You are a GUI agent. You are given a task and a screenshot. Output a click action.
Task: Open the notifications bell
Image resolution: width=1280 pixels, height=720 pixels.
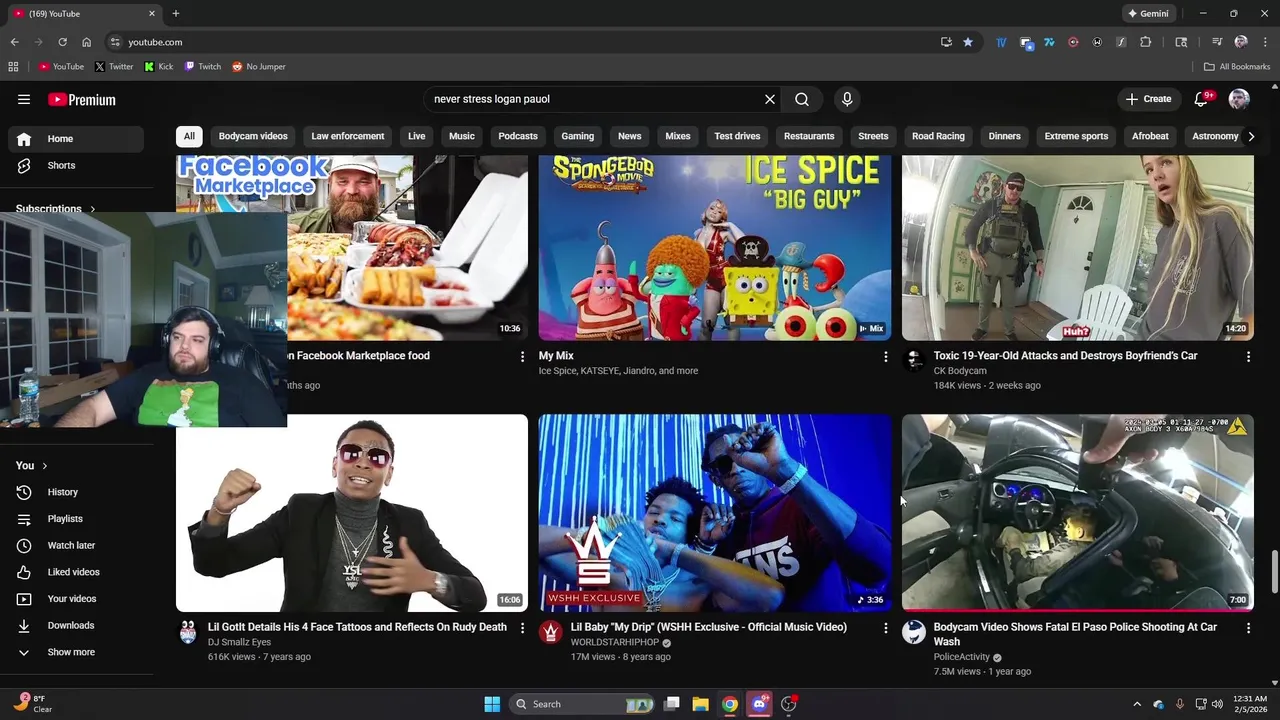click(x=1202, y=99)
